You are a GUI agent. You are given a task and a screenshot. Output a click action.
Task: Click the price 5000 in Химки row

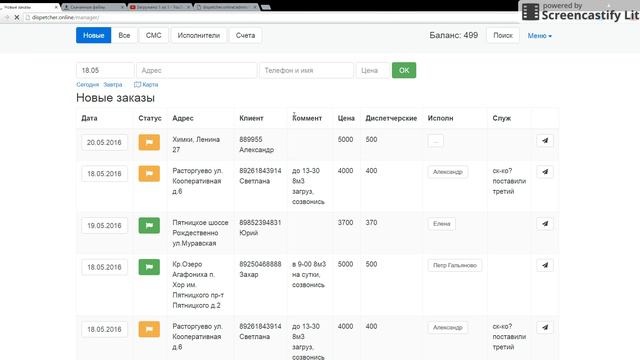(x=345, y=139)
